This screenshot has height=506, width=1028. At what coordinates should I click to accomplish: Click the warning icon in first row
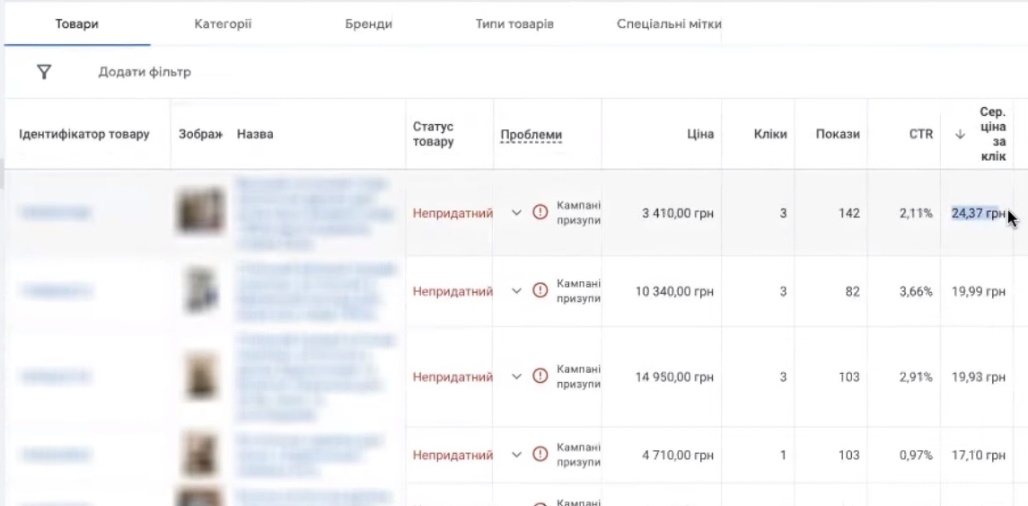(x=540, y=212)
